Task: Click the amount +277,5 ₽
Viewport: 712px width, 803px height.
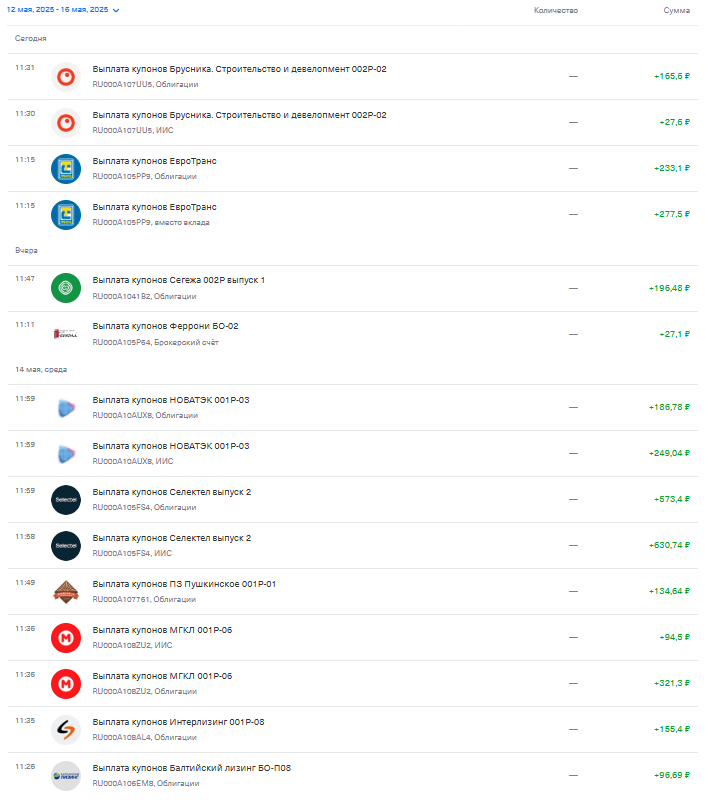Action: [x=672, y=214]
